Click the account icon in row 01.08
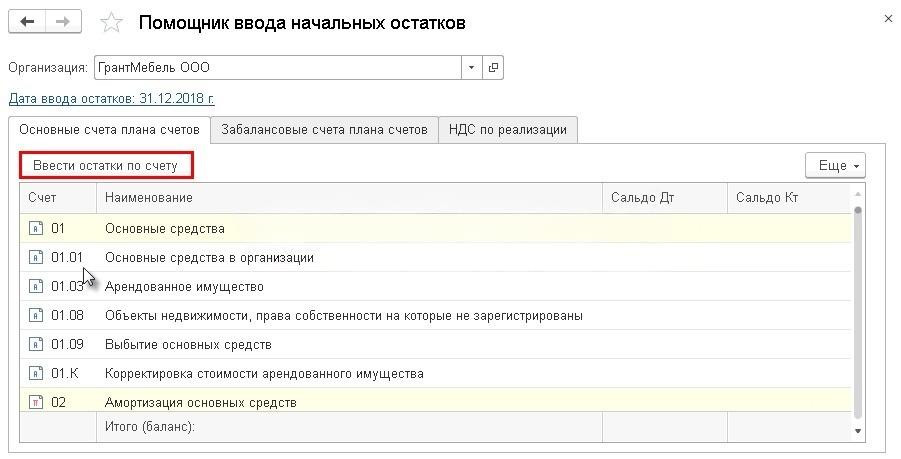 36,315
